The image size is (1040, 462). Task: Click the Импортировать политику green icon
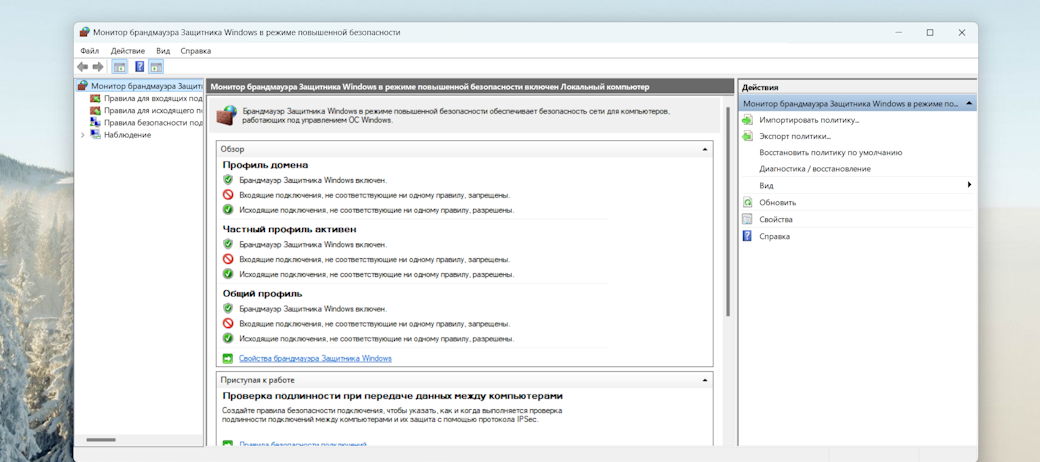coord(748,120)
